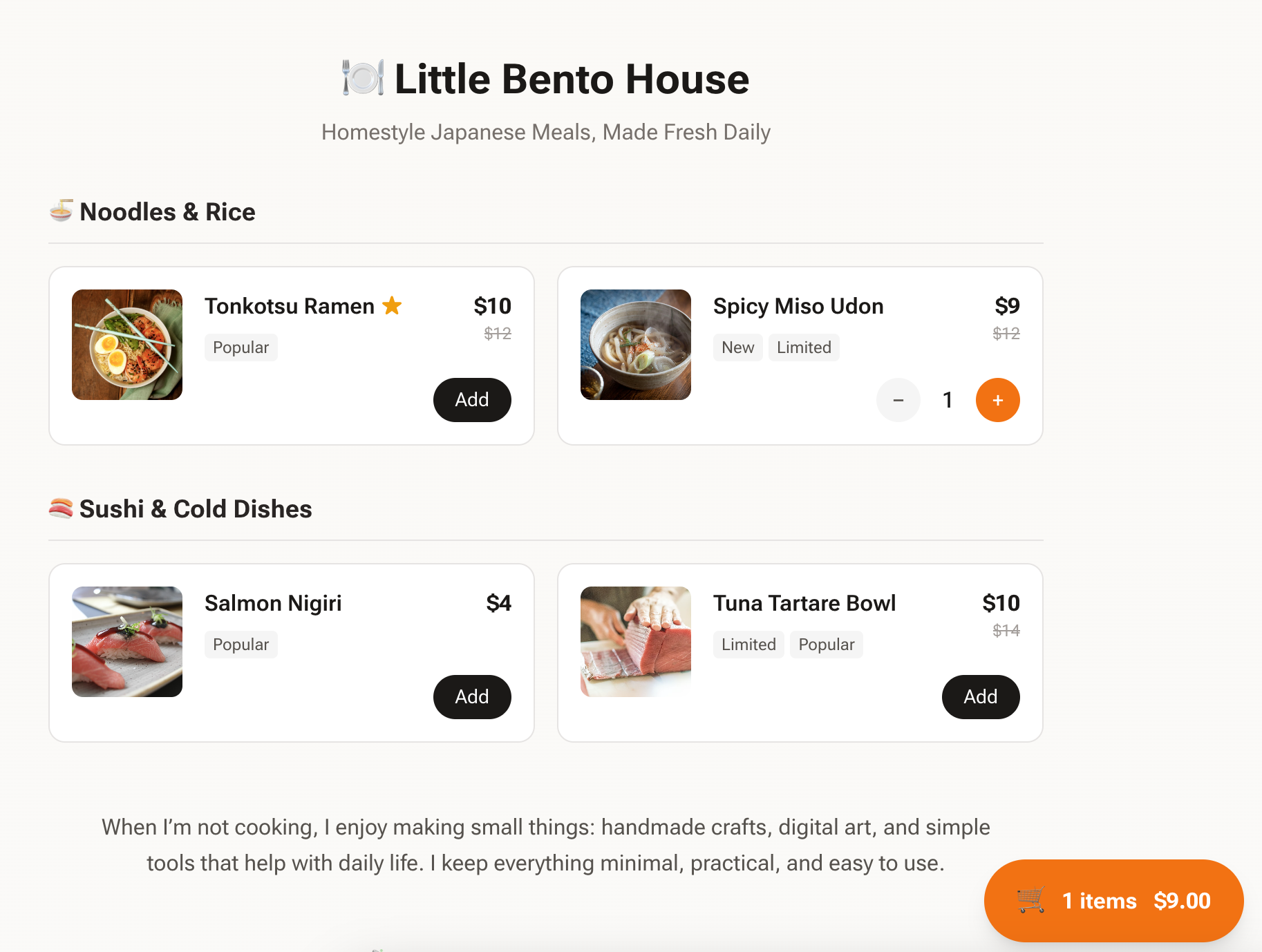Click the sushi icon by Sushi & Cold Dishes
The image size is (1262, 952).
point(61,508)
